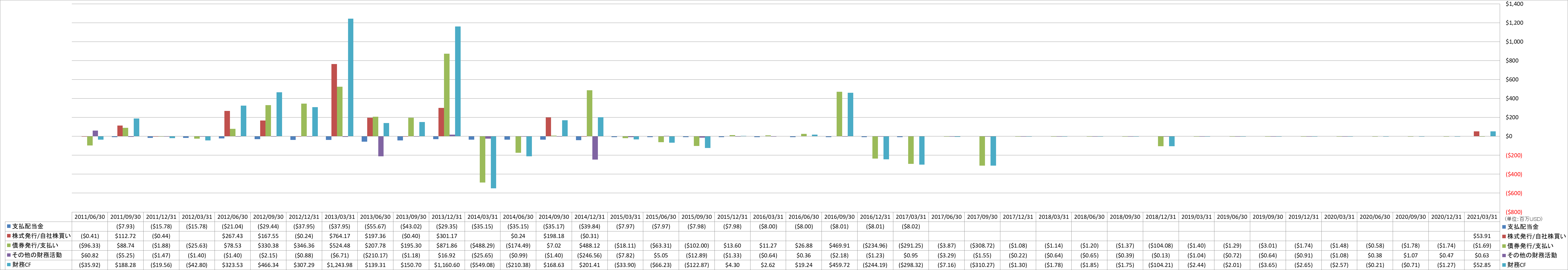This screenshot has width=1568, height=270.
Task: Click the 2020/06/30 column header
Action: pyautogui.click(x=1375, y=217)
